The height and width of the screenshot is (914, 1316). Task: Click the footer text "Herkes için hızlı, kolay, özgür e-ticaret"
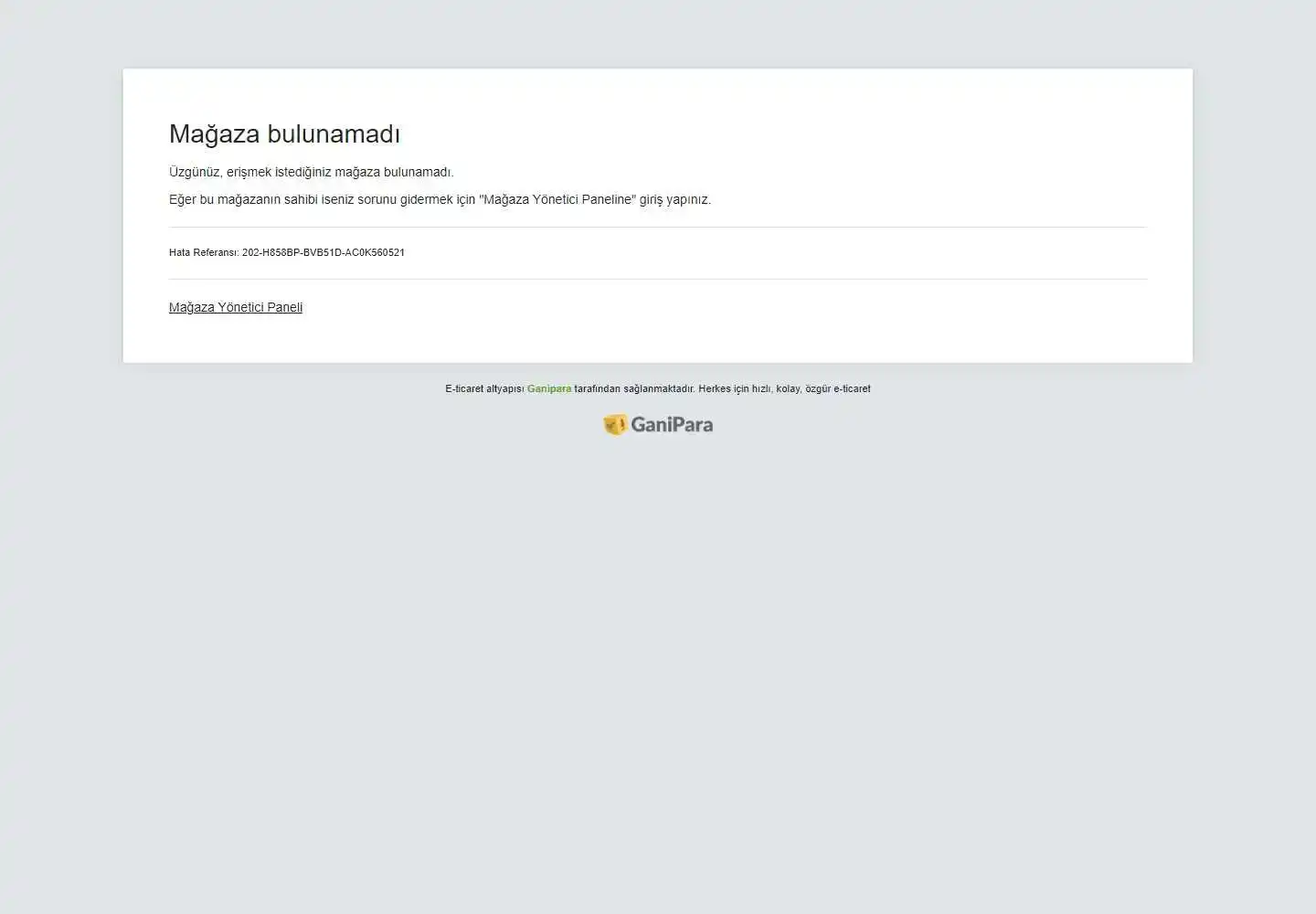pyautogui.click(x=784, y=388)
